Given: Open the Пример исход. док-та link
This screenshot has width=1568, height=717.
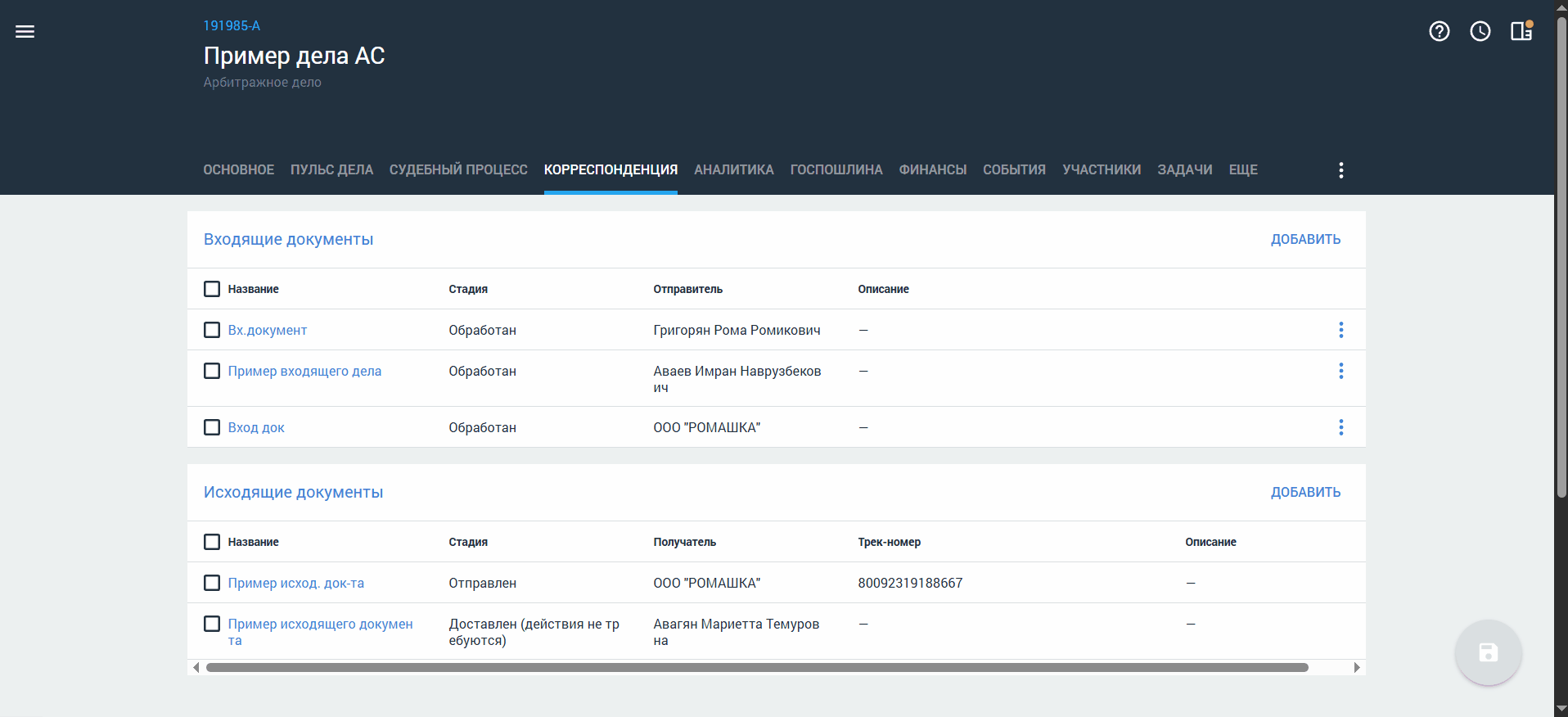Looking at the screenshot, I should point(296,583).
